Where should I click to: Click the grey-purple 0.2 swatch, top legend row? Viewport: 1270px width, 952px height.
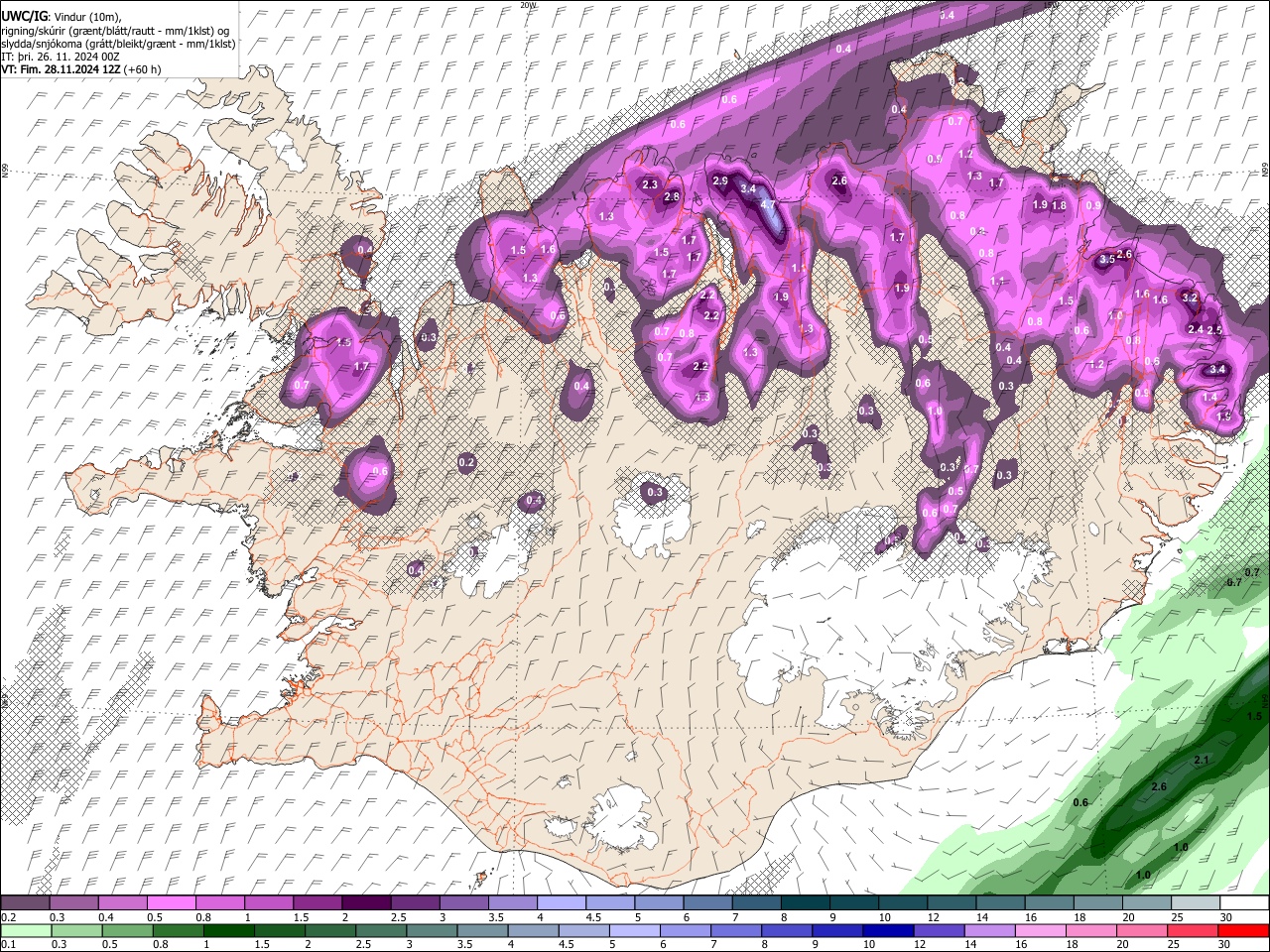(x=25, y=903)
